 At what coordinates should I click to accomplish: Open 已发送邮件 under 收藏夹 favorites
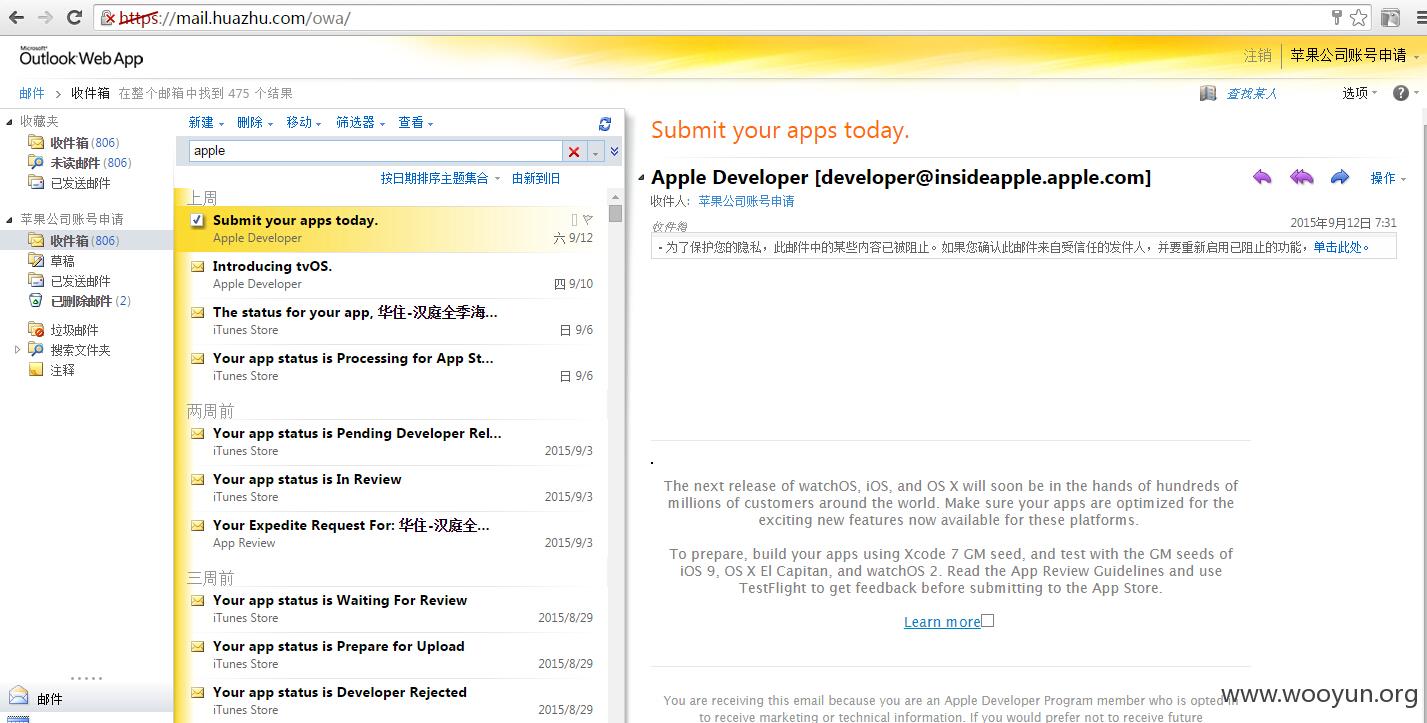[80, 183]
